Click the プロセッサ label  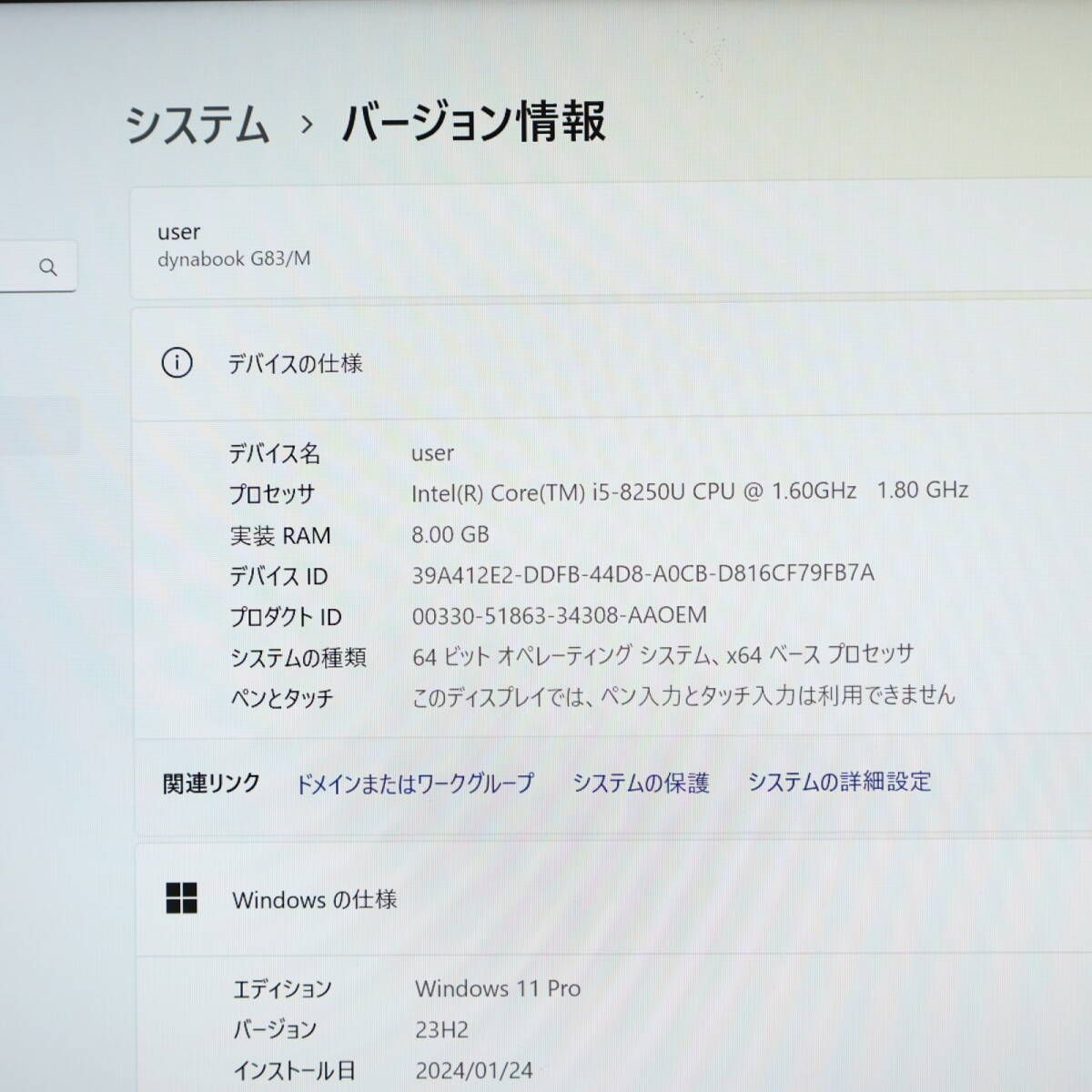click(271, 494)
